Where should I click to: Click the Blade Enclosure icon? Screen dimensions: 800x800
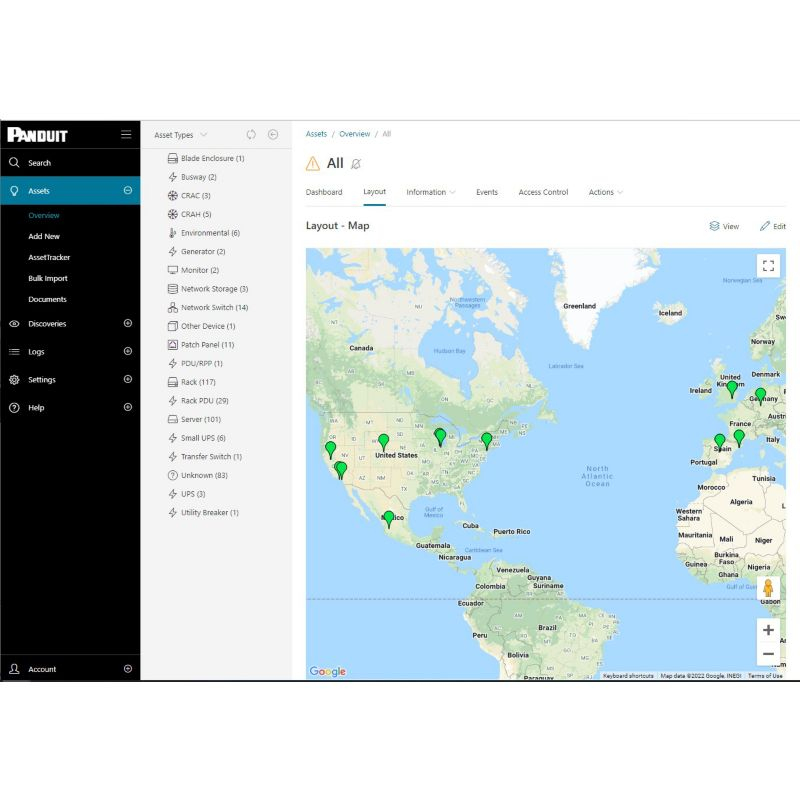click(x=173, y=159)
